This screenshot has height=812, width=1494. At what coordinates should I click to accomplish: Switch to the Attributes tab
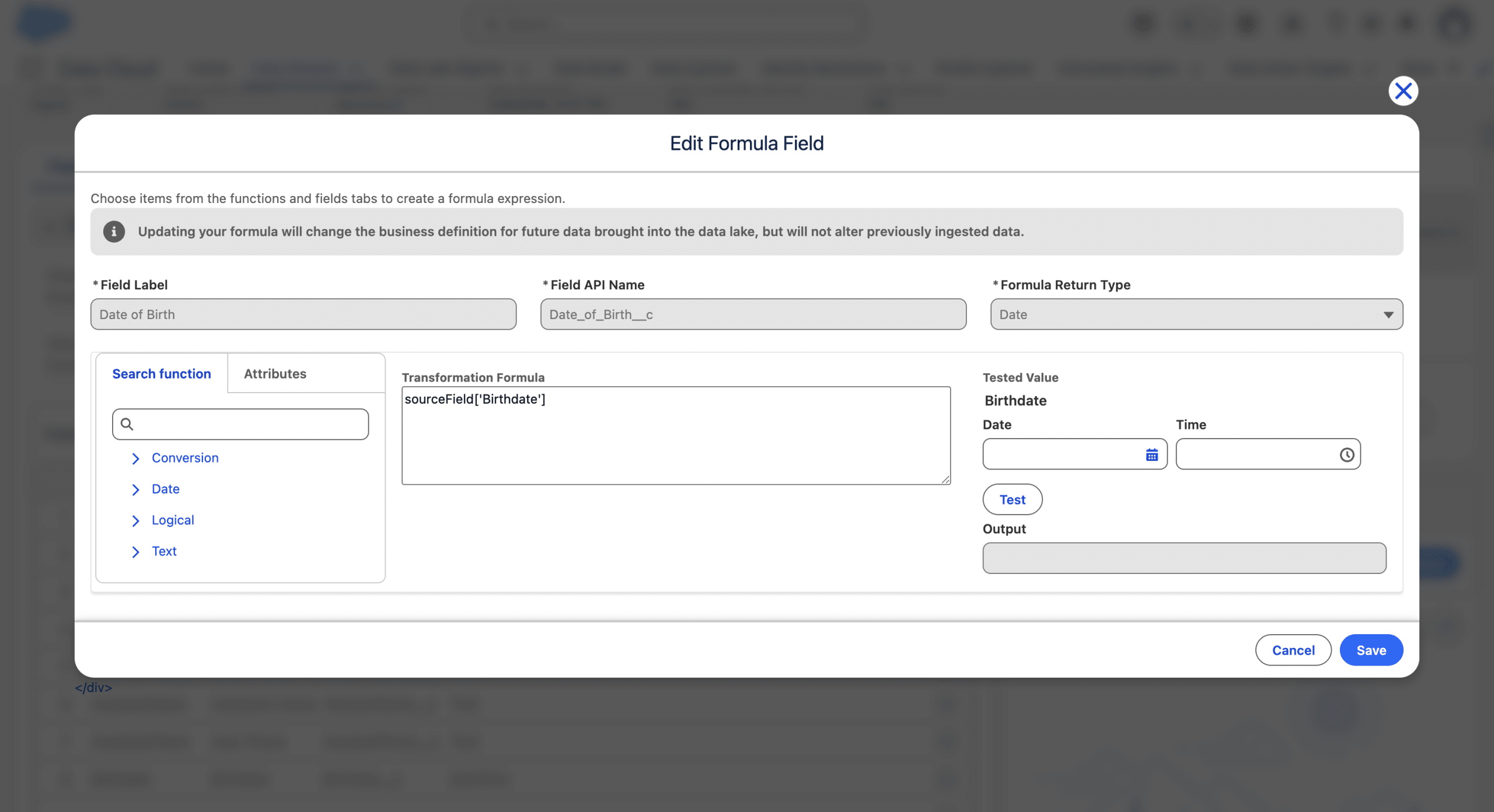click(275, 374)
